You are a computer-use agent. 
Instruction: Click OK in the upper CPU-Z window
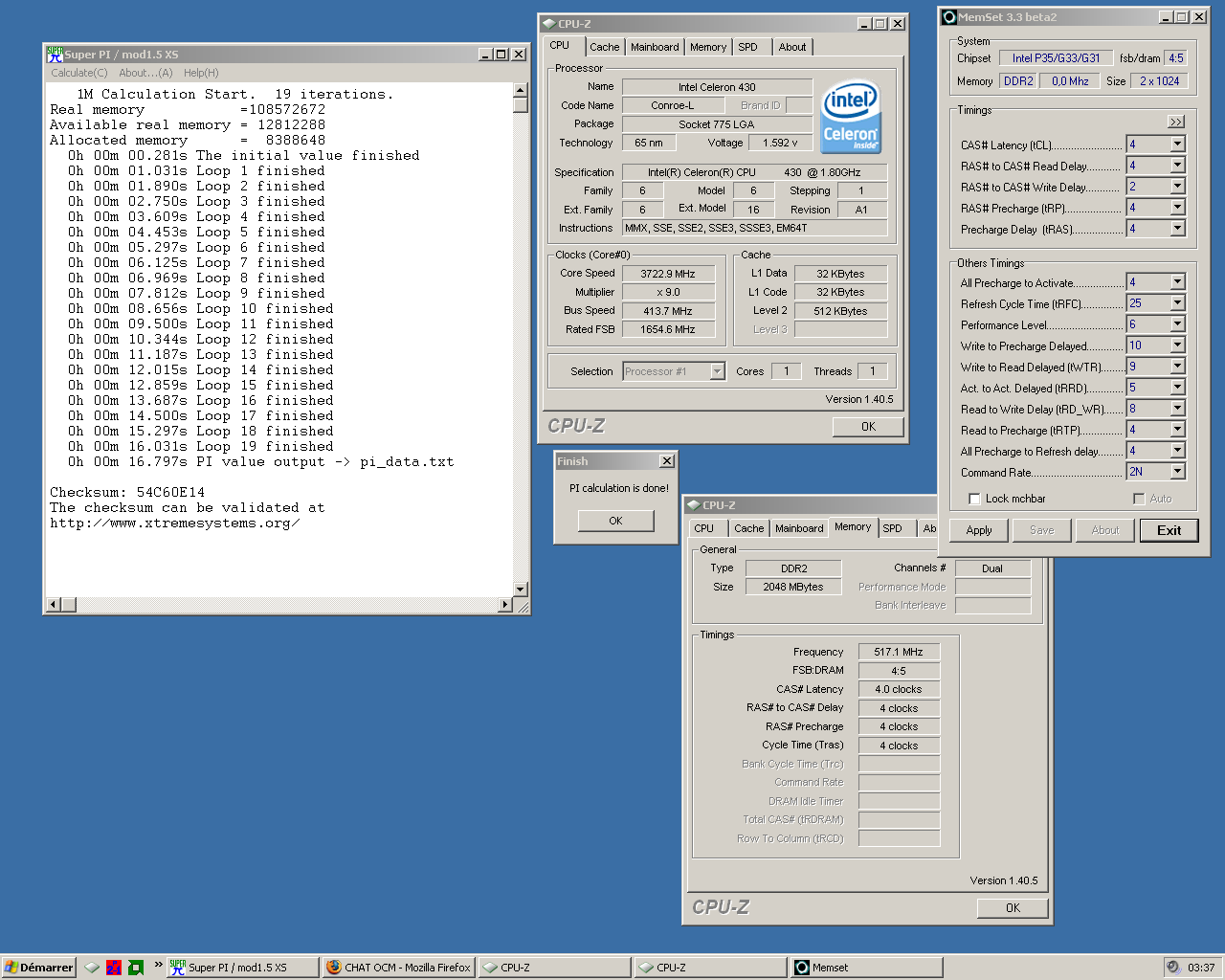click(868, 427)
